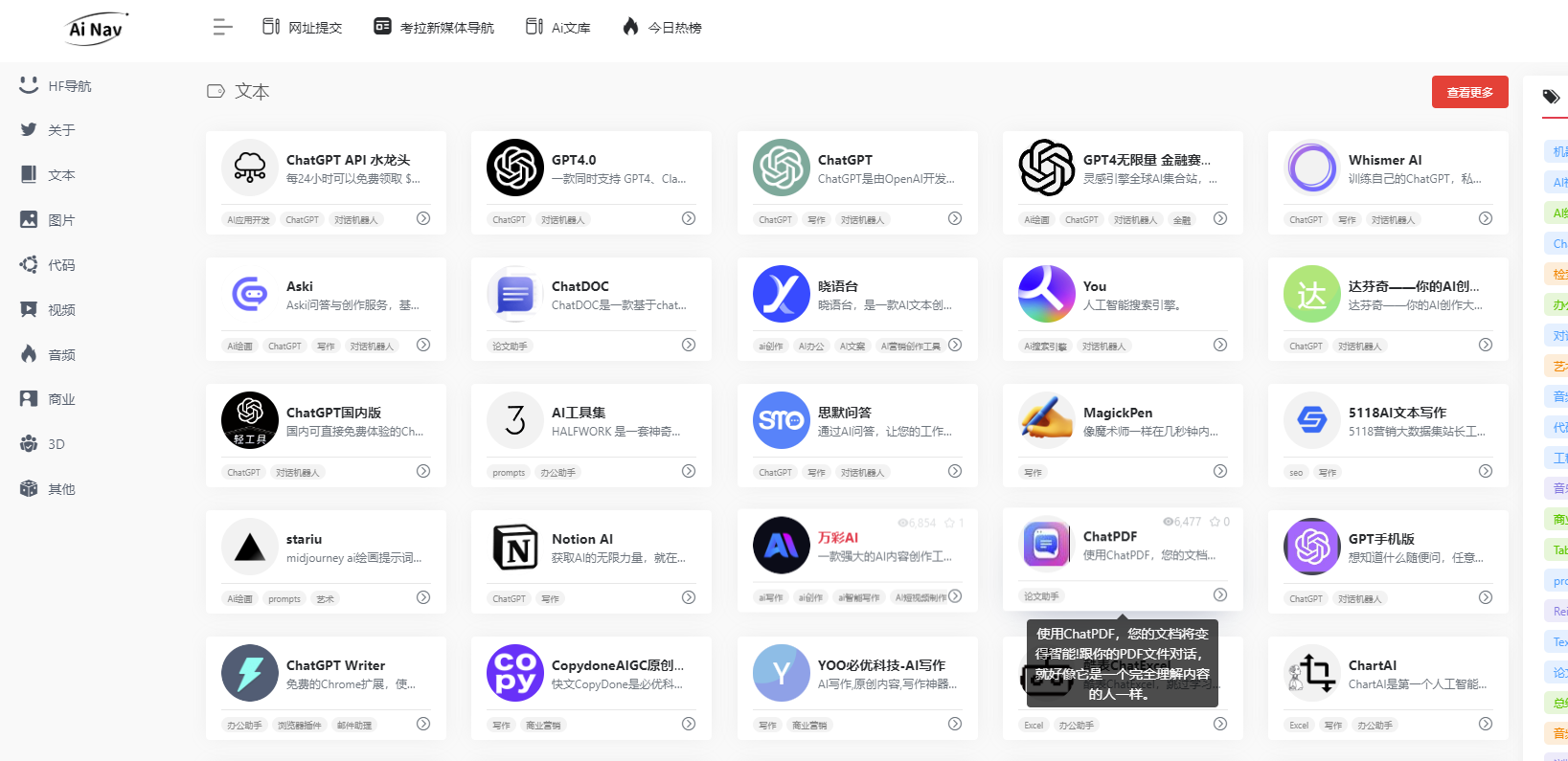Click the tags icon in right panel
This screenshot has width=1568, height=761.
pyautogui.click(x=1551, y=96)
